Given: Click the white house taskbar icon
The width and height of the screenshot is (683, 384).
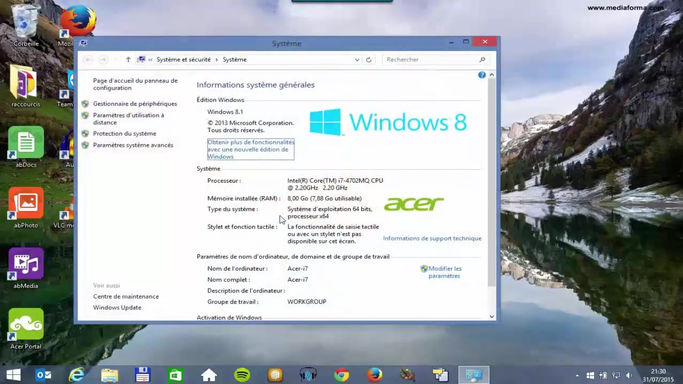Looking at the screenshot, I should (x=209, y=375).
